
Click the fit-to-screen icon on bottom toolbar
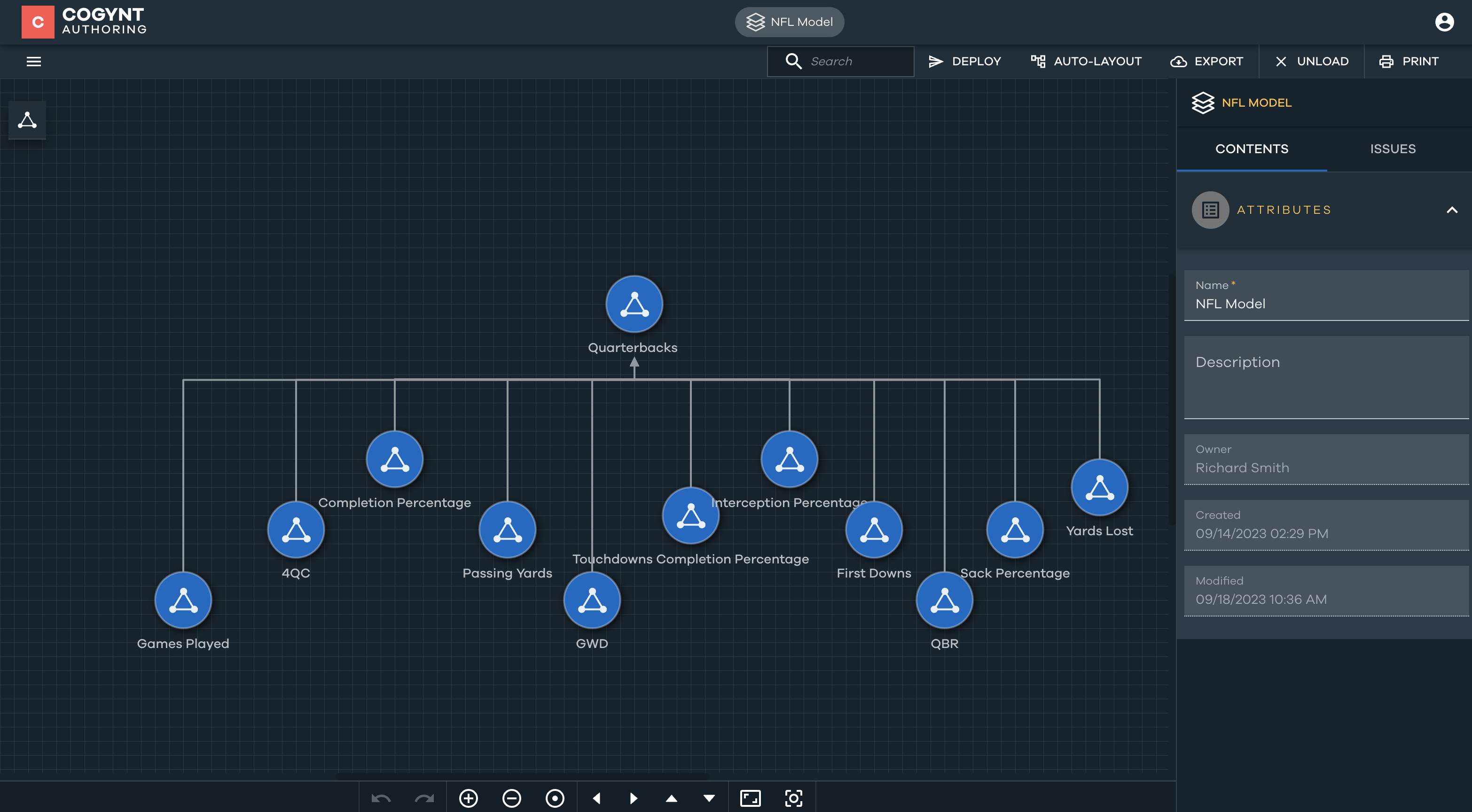point(752,798)
